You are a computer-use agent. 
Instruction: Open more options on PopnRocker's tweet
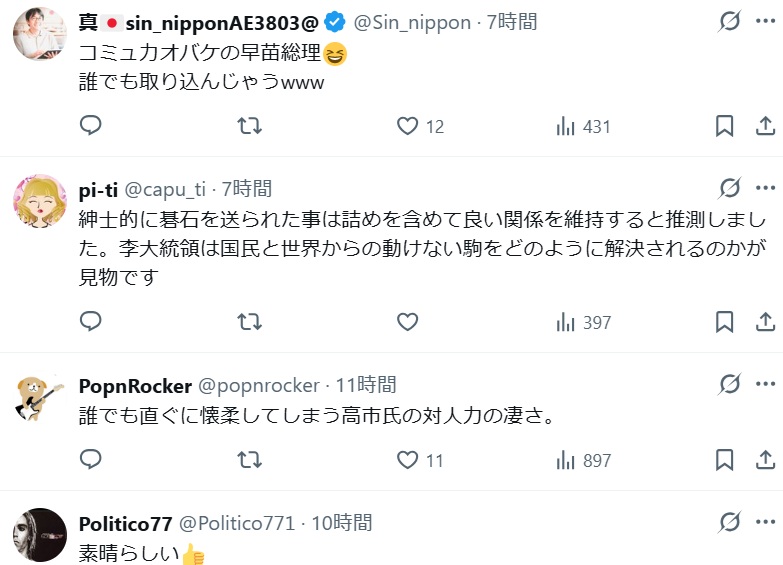[x=765, y=384]
